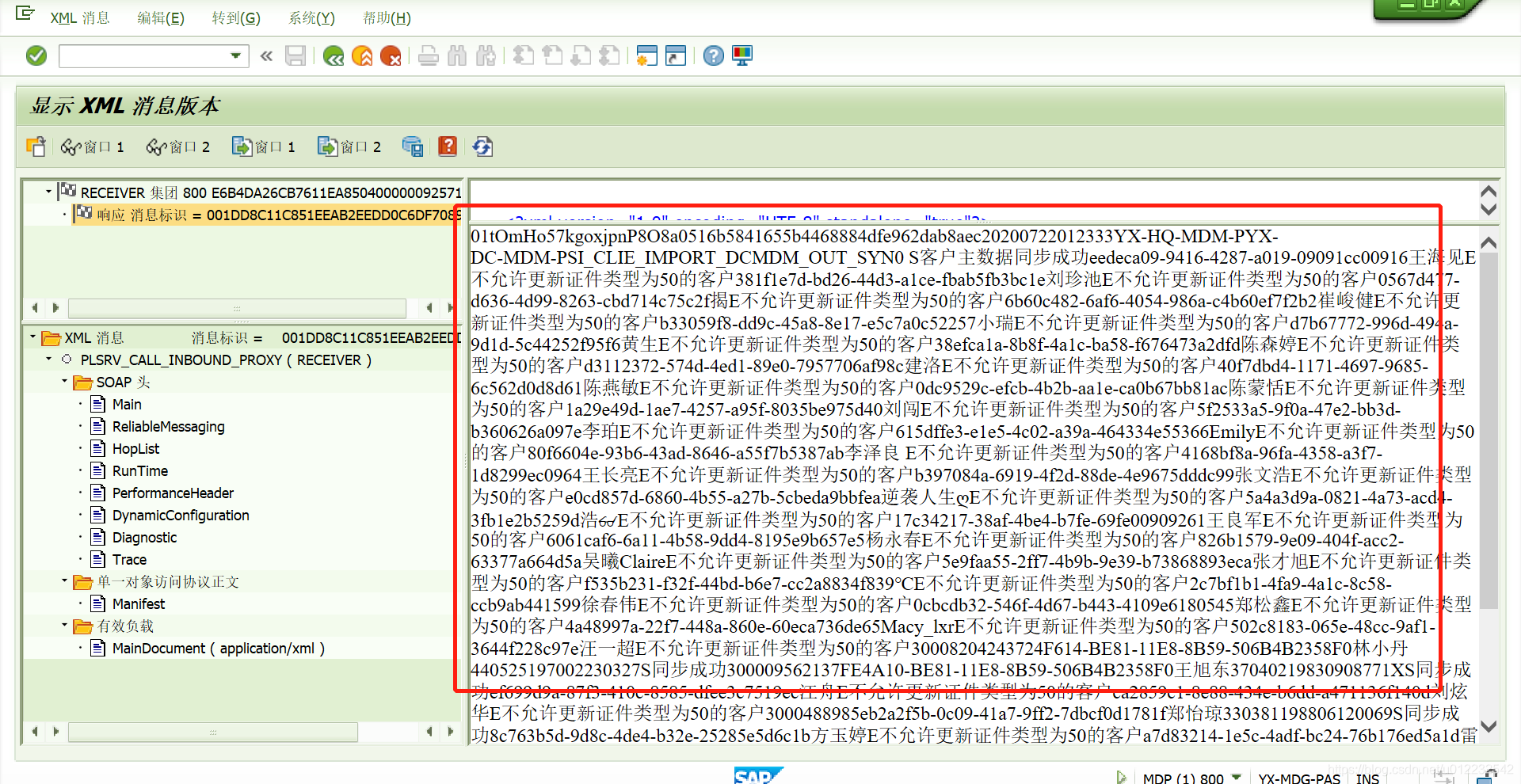
Task: Click the red Cancel icon
Action: tap(391, 55)
